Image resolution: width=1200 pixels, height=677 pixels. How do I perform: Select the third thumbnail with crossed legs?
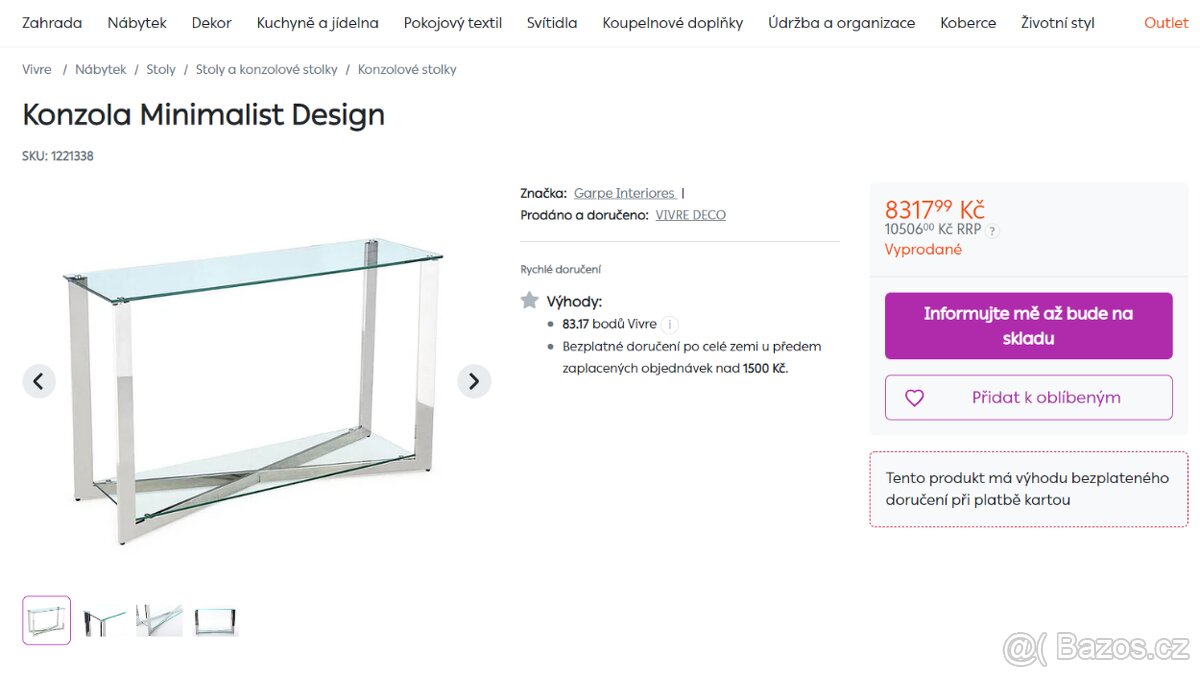pyautogui.click(x=160, y=620)
